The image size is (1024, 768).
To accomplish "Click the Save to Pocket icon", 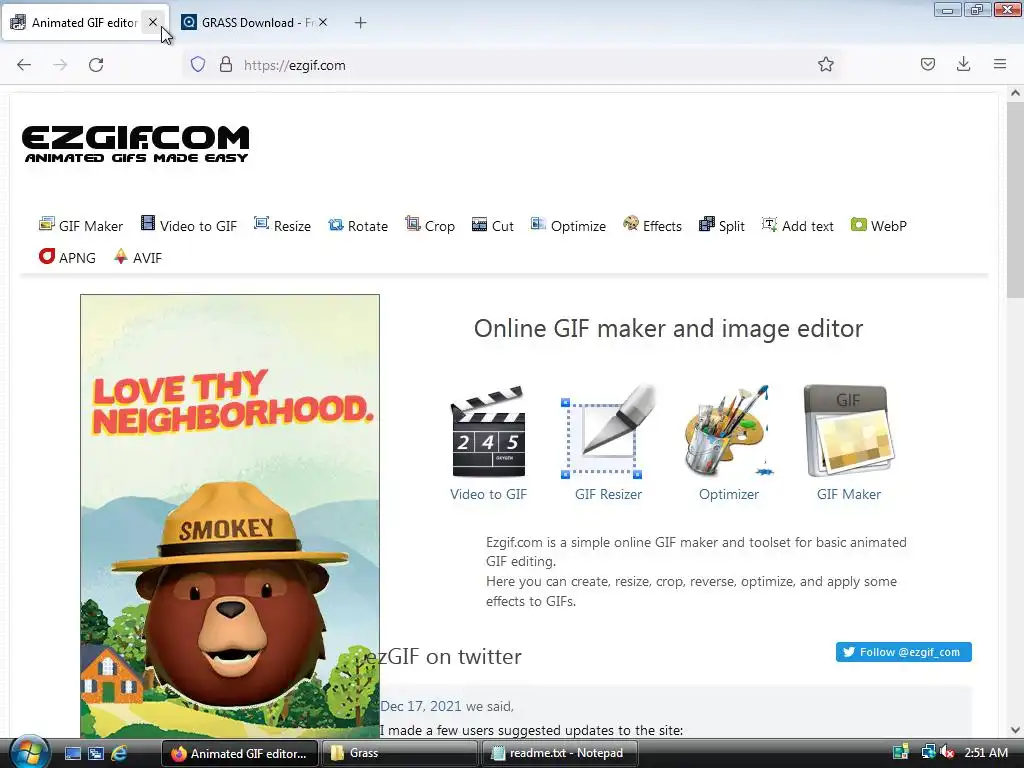I will point(927,64).
